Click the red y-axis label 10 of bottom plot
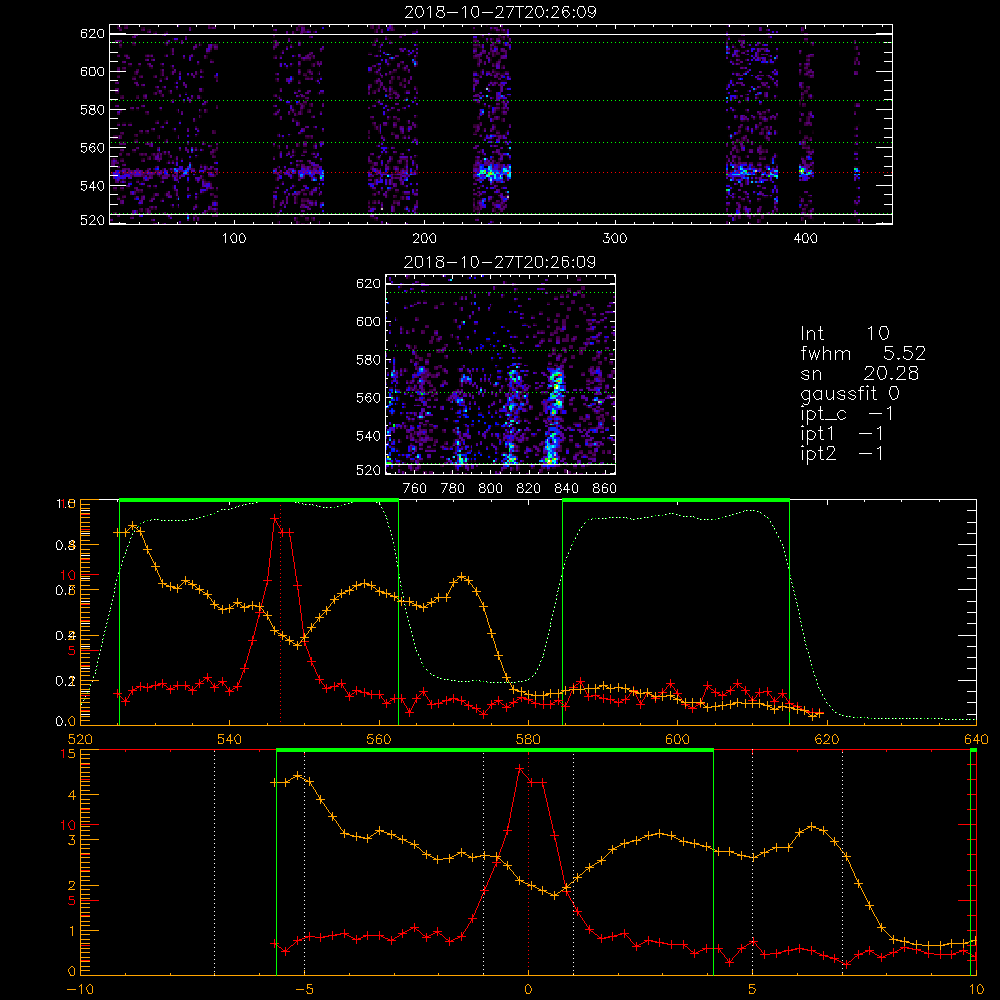 click(68, 825)
